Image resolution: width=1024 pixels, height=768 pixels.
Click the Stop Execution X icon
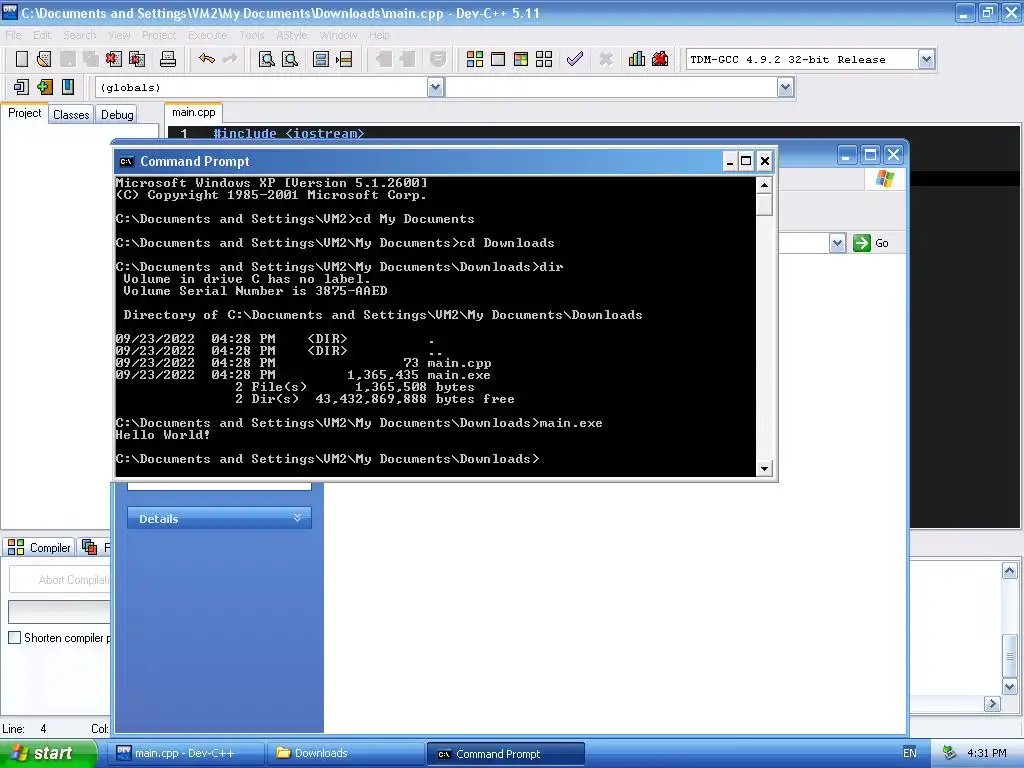606,59
